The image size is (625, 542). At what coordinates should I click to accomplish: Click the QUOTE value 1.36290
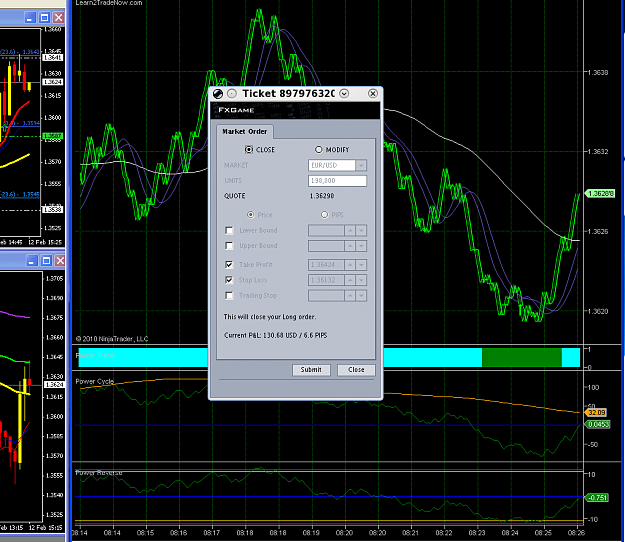tap(322, 196)
